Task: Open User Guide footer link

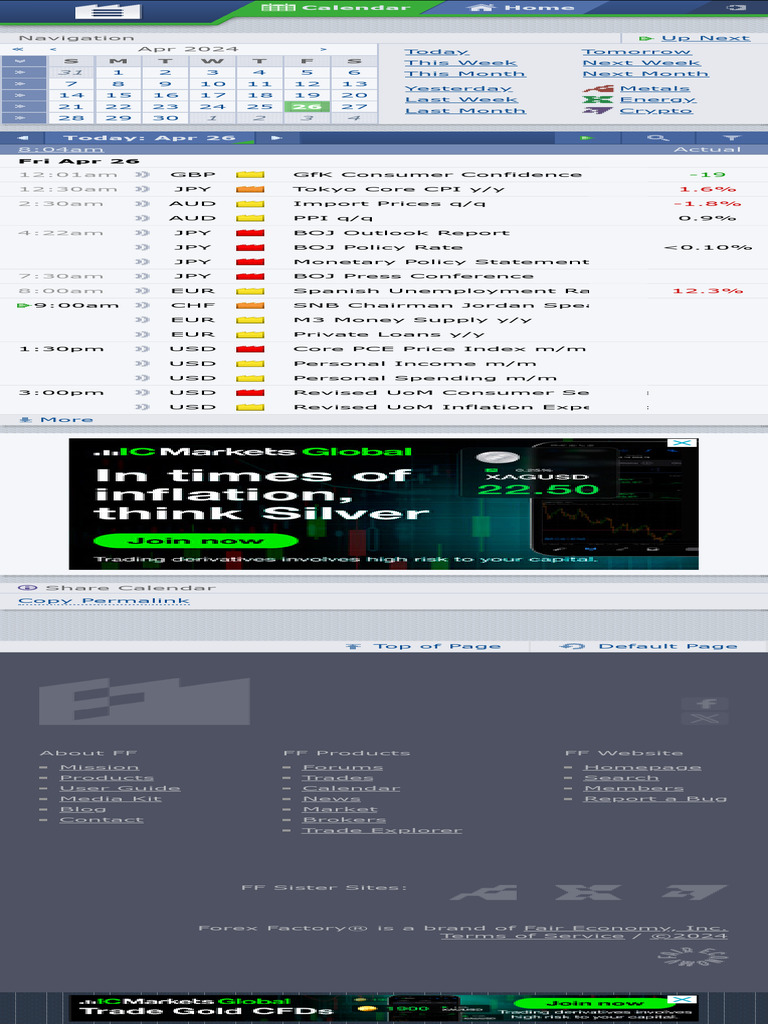Action: tap(120, 788)
